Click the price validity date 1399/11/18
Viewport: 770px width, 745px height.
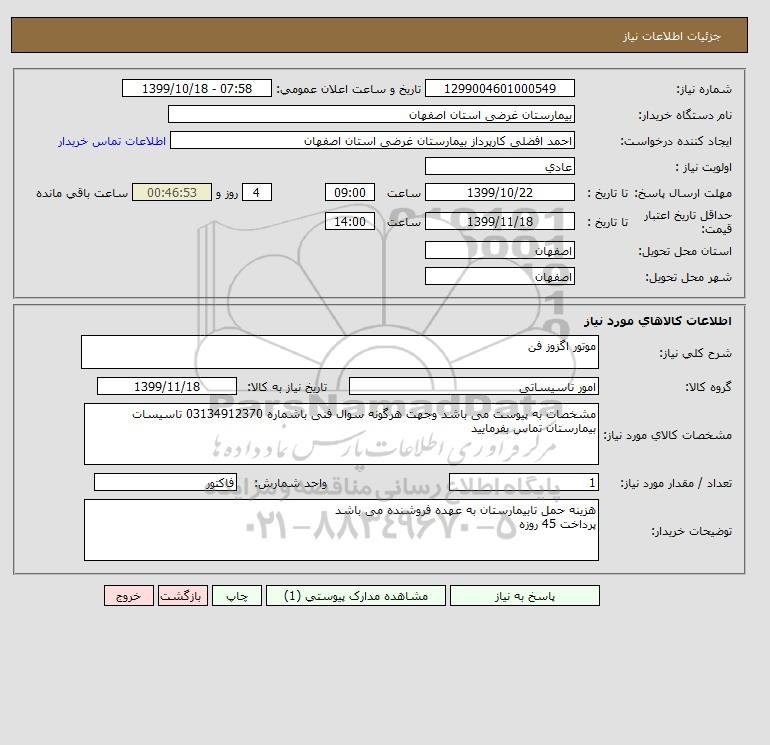(499, 221)
